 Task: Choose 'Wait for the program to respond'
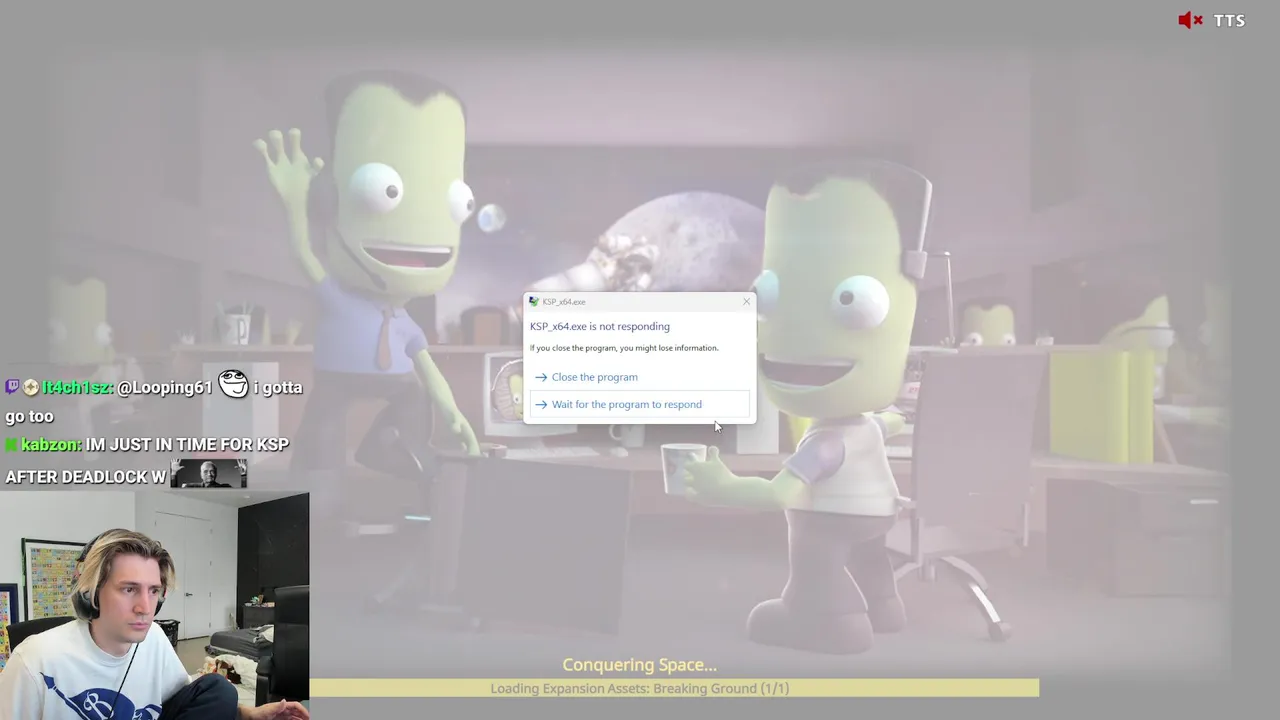pyautogui.click(x=639, y=404)
